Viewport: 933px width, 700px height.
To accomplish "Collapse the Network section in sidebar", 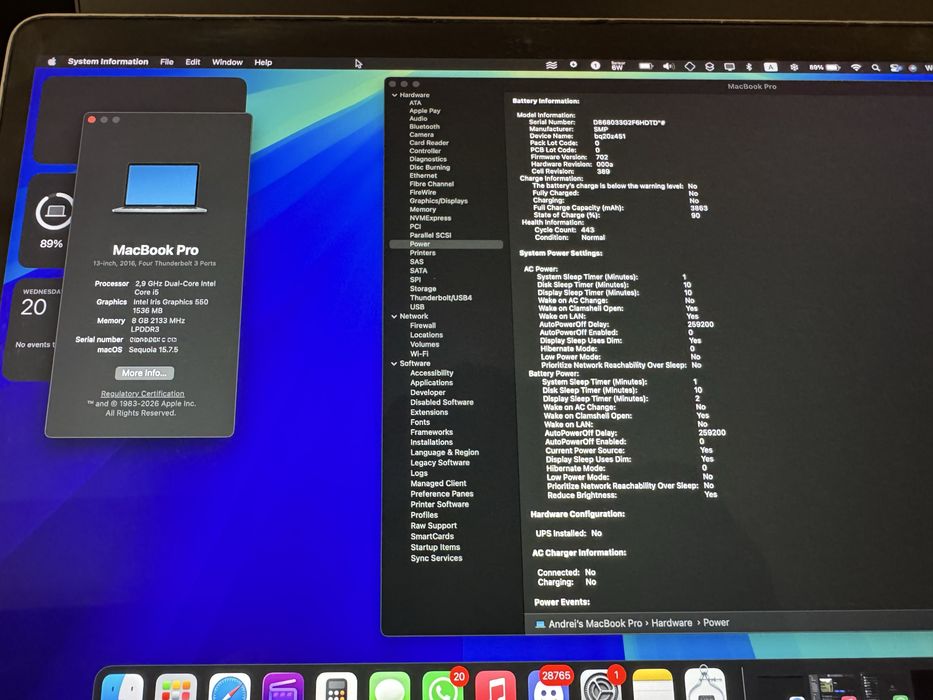I will [394, 316].
